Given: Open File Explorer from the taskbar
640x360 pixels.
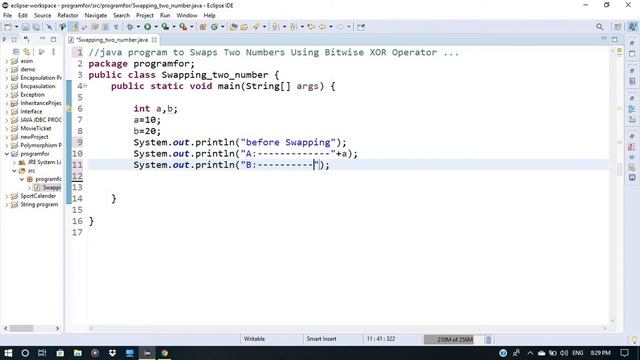Looking at the screenshot, I should 78,353.
